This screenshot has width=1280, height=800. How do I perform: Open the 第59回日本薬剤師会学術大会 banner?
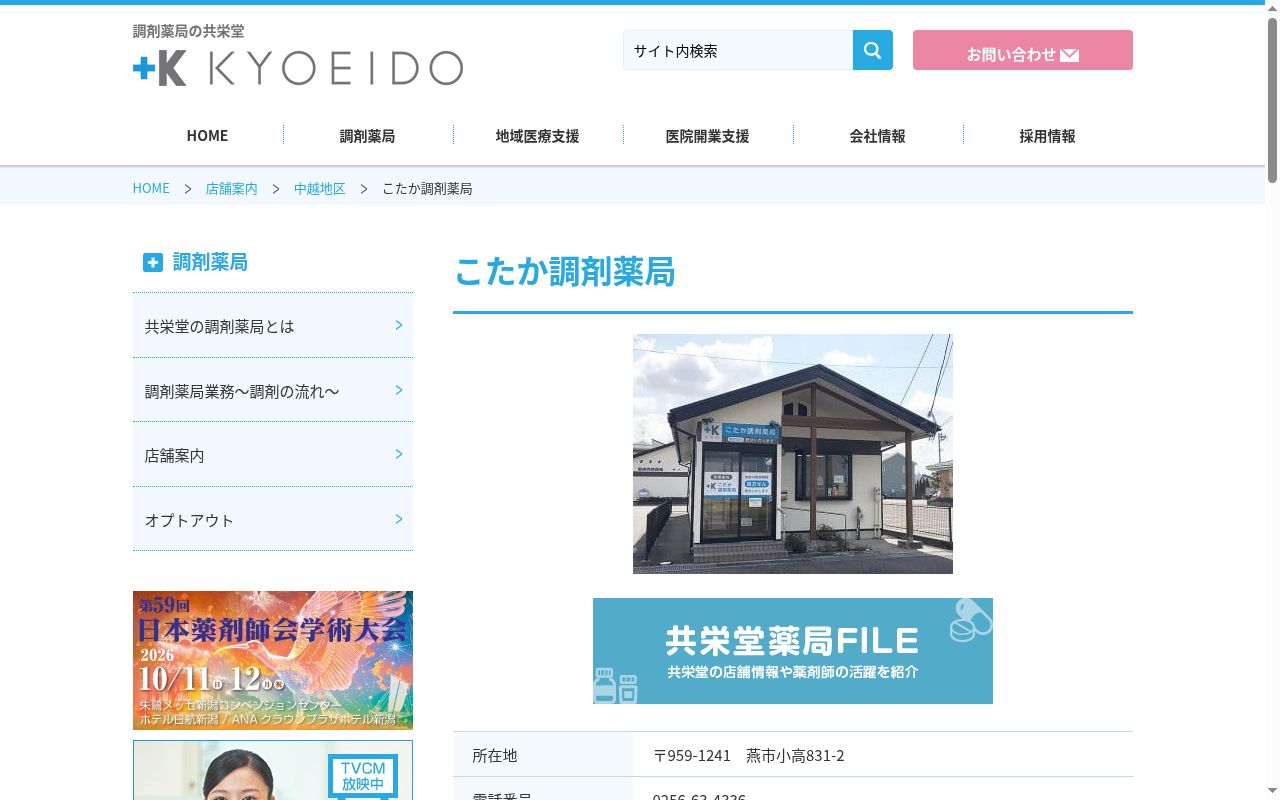tap(273, 660)
